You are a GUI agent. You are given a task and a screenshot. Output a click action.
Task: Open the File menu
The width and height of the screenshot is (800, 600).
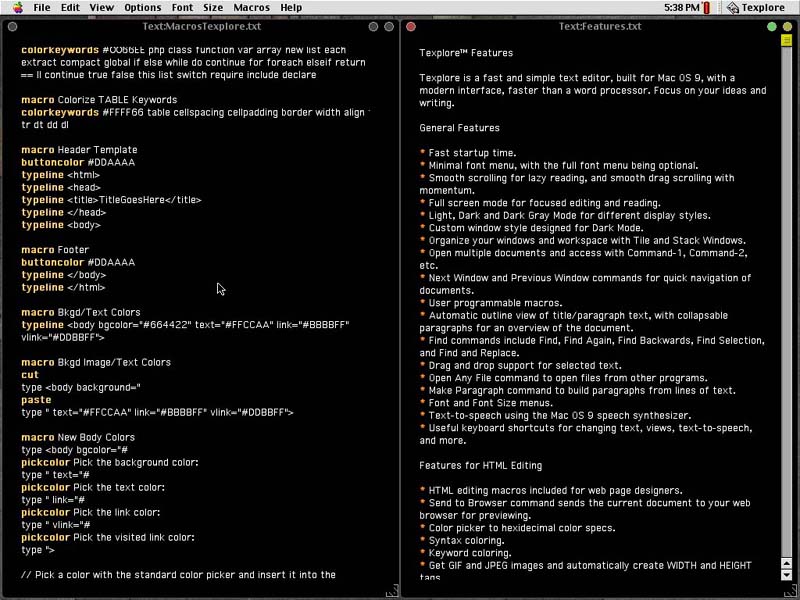[x=42, y=8]
